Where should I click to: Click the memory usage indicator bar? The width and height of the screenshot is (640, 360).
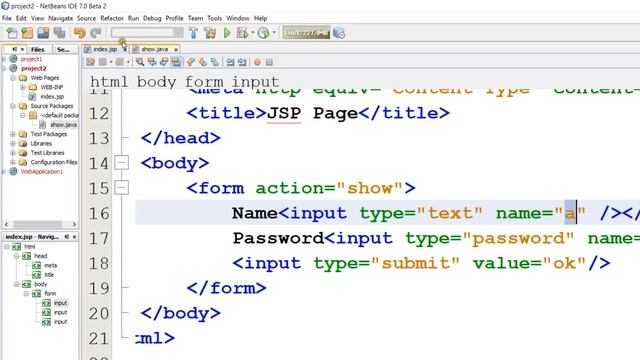306,33
